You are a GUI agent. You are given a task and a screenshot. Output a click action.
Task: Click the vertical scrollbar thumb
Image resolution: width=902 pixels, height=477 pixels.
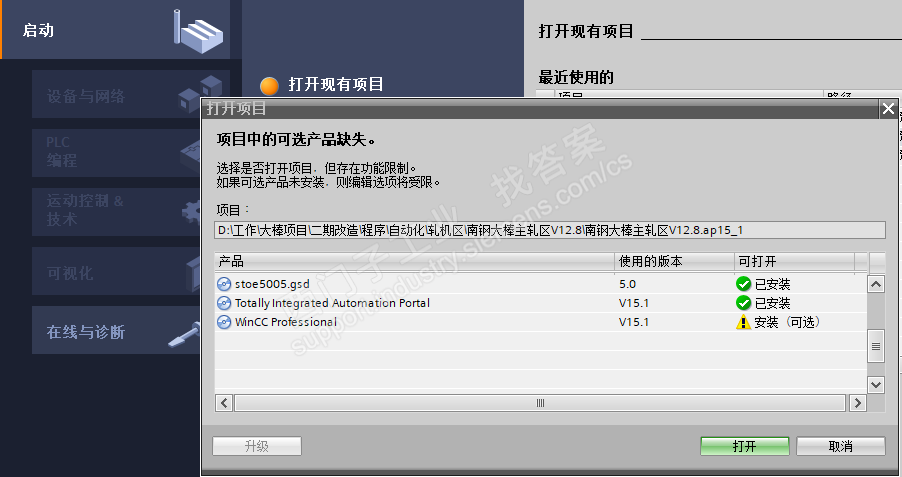(876, 346)
